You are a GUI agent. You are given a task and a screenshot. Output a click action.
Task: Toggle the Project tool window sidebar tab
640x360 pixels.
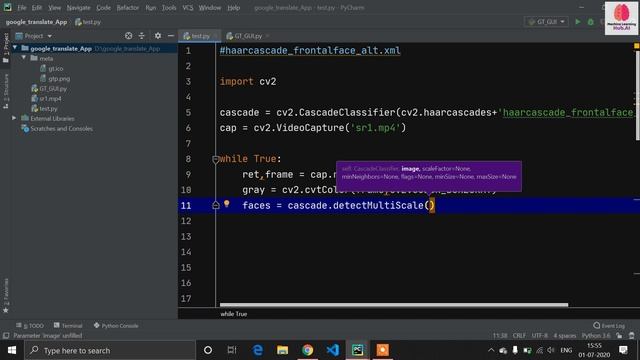click(6, 48)
